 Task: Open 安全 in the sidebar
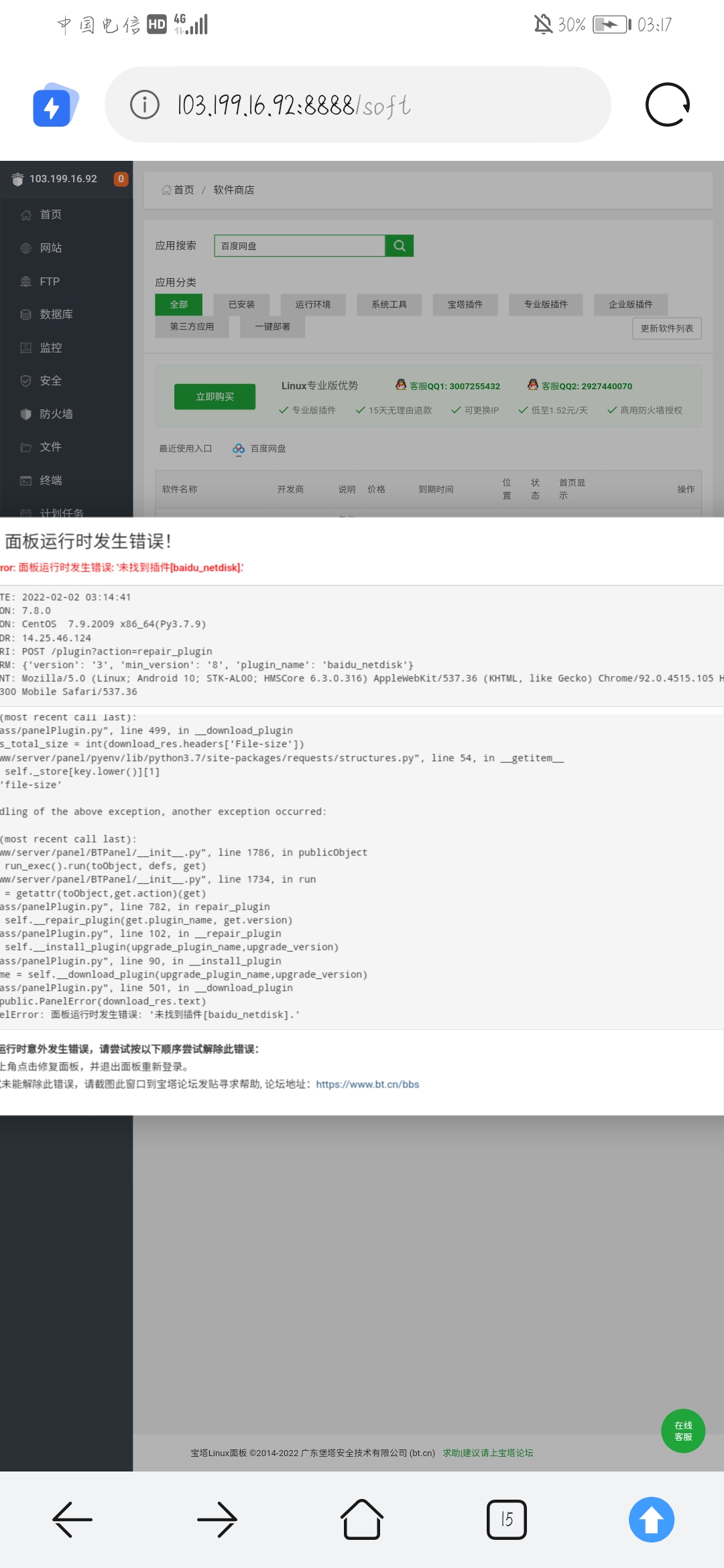point(51,381)
